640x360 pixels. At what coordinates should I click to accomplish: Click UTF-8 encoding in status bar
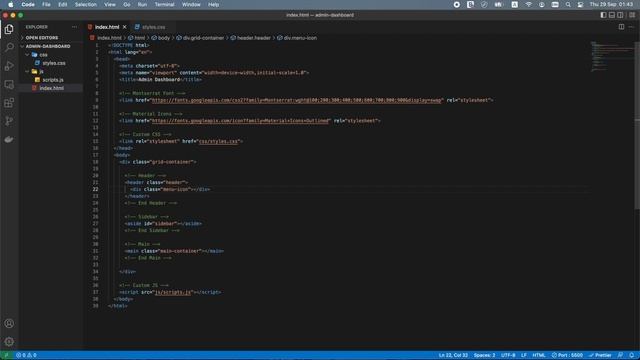point(508,355)
